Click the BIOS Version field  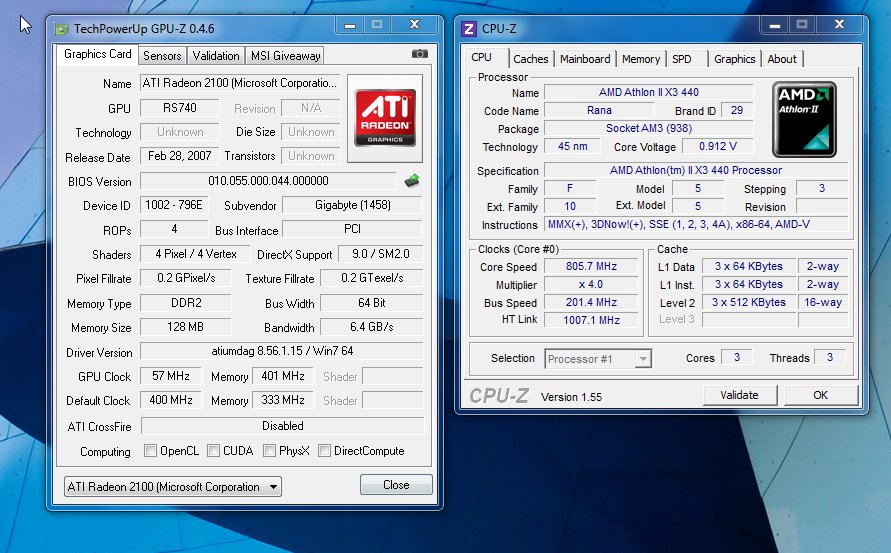click(268, 181)
